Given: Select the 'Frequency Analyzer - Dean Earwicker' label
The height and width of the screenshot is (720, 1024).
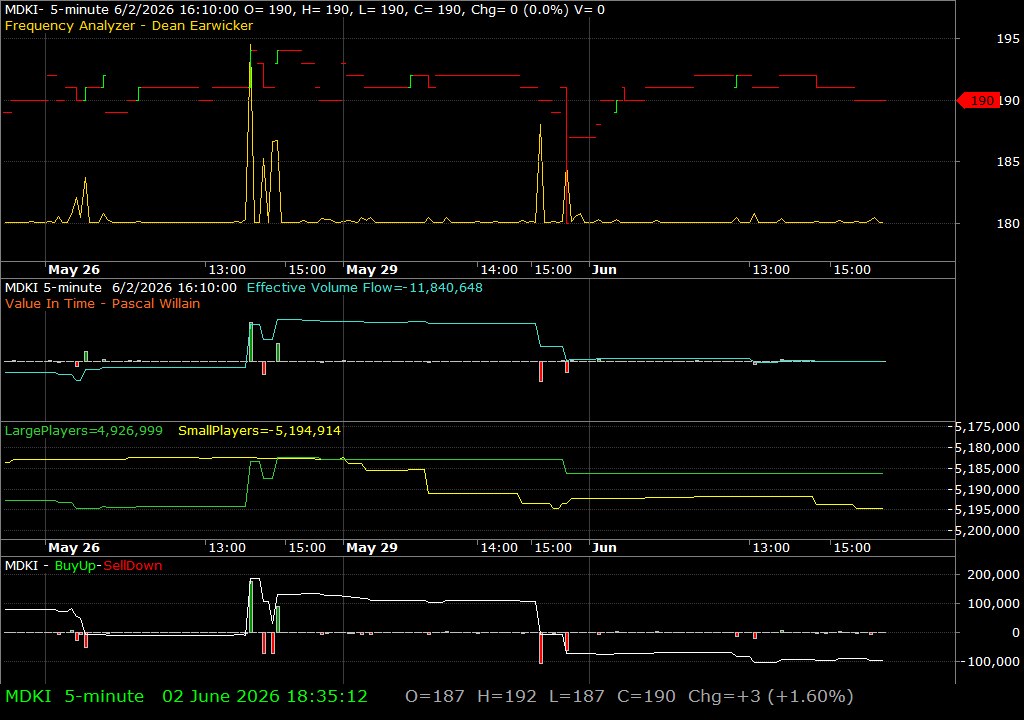Looking at the screenshot, I should [129, 25].
